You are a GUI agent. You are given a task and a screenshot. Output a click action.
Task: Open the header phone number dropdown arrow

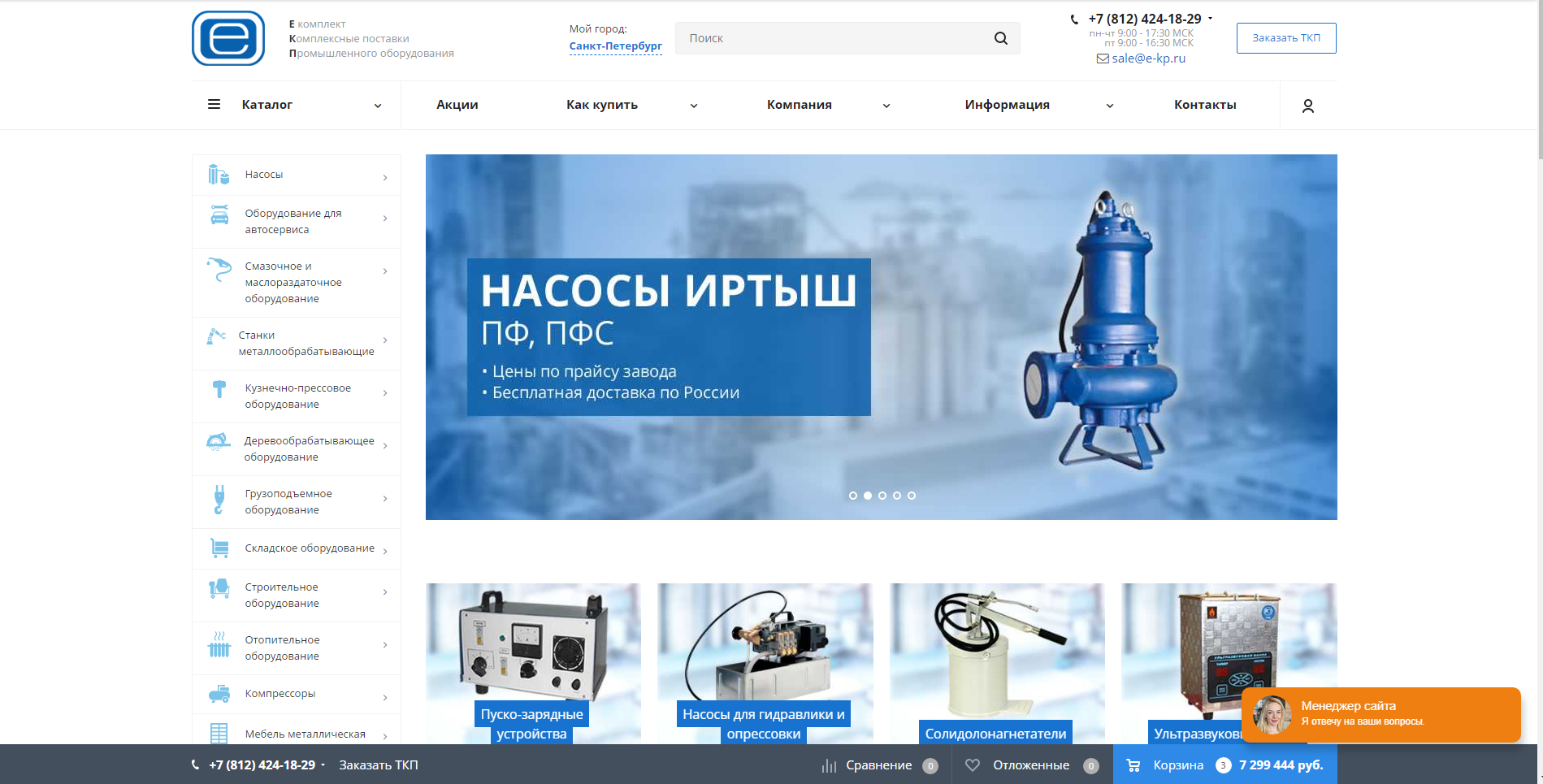[x=1210, y=19]
